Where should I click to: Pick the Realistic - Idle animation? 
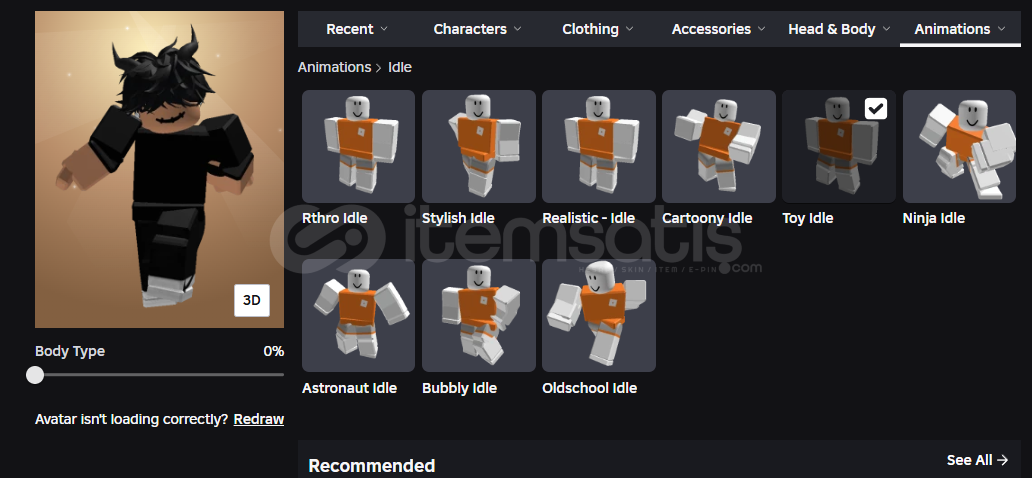598,146
